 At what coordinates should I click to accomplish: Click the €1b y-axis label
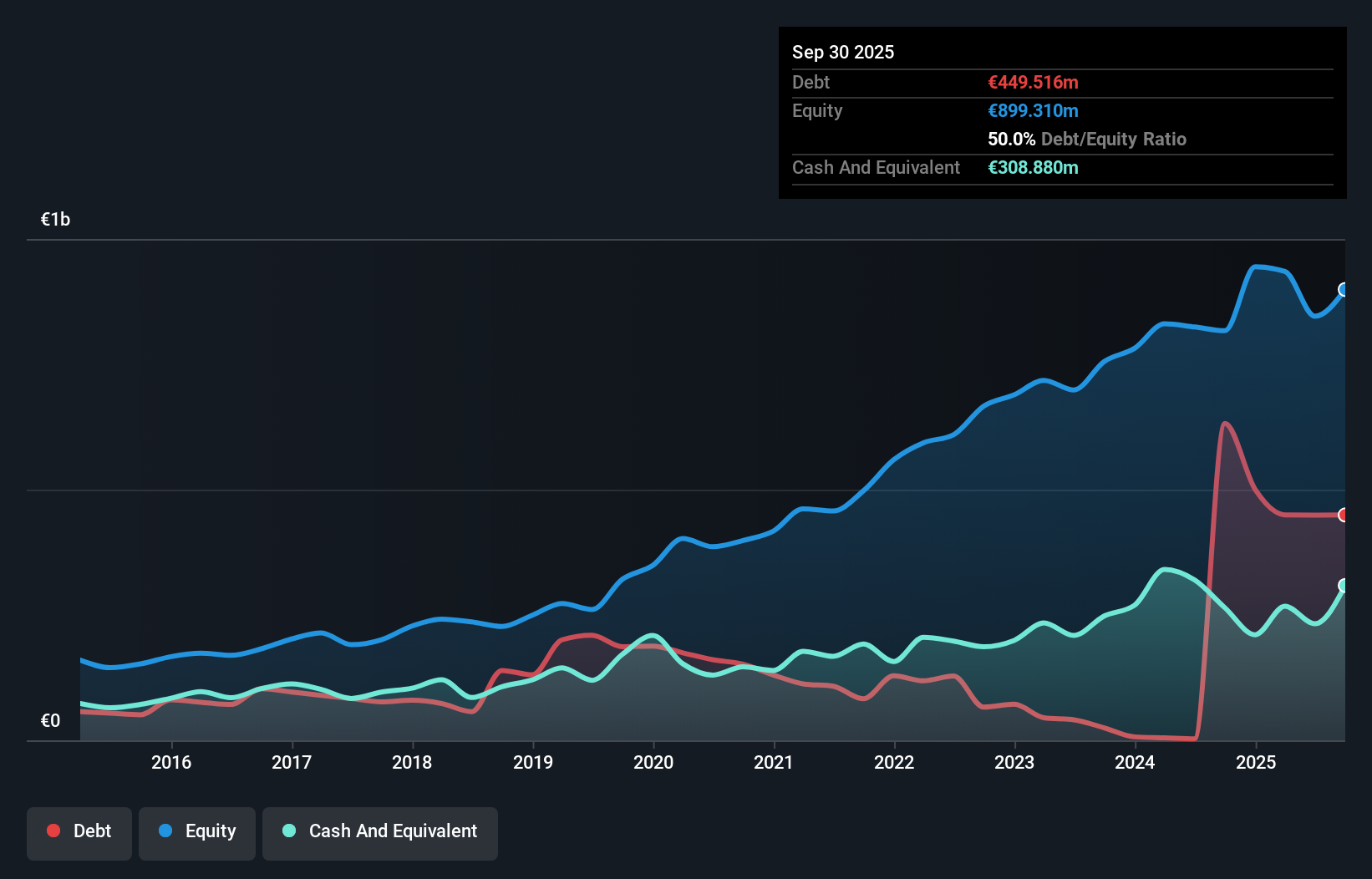tap(55, 220)
